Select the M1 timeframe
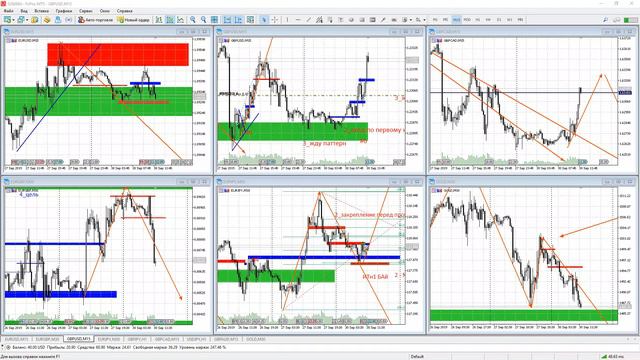 point(435,20)
